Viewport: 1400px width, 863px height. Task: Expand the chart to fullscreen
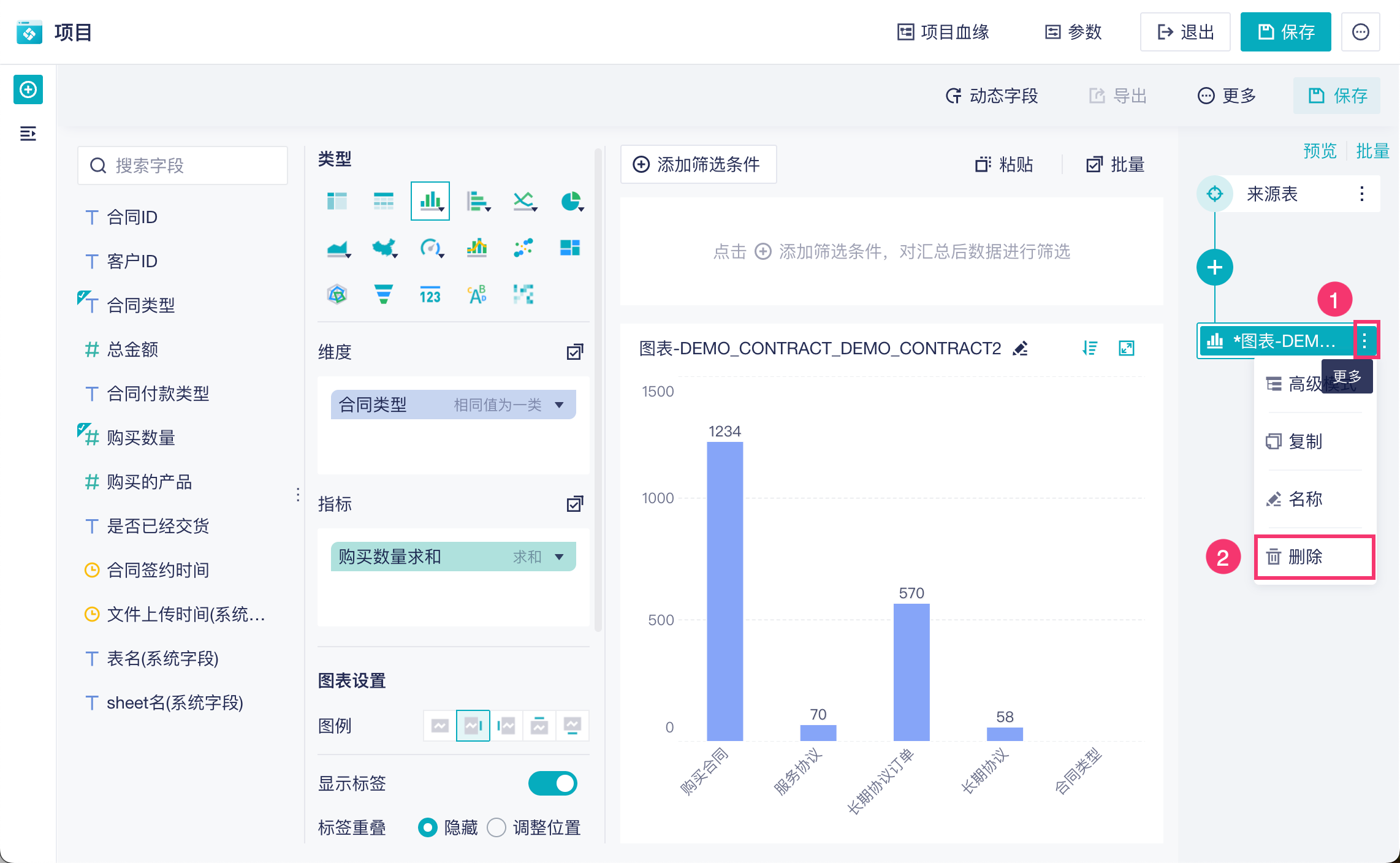pos(1127,349)
